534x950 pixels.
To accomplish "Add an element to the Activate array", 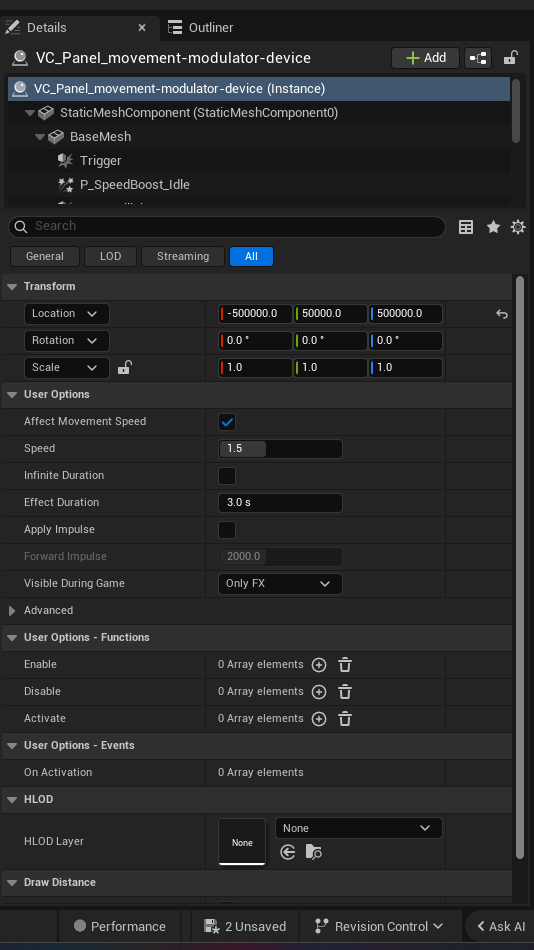I will [x=319, y=719].
